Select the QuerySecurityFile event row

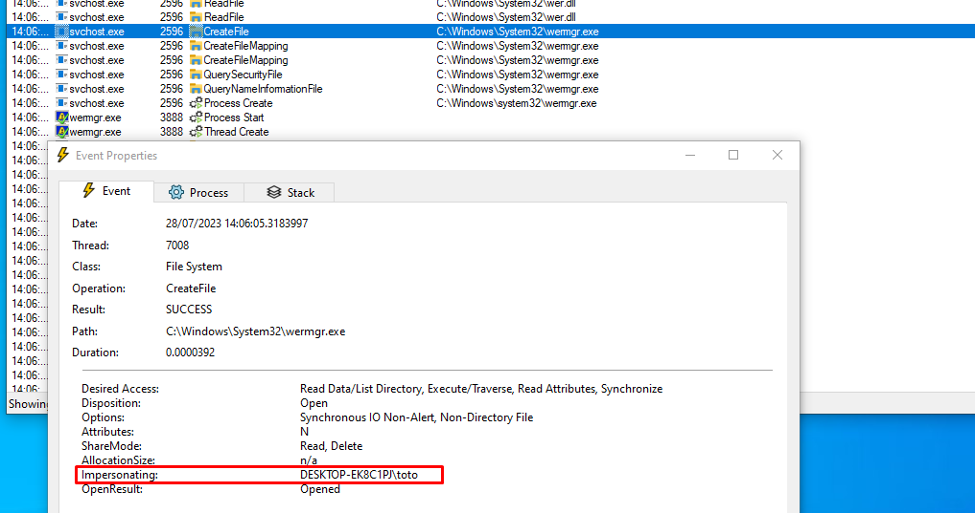(491, 74)
